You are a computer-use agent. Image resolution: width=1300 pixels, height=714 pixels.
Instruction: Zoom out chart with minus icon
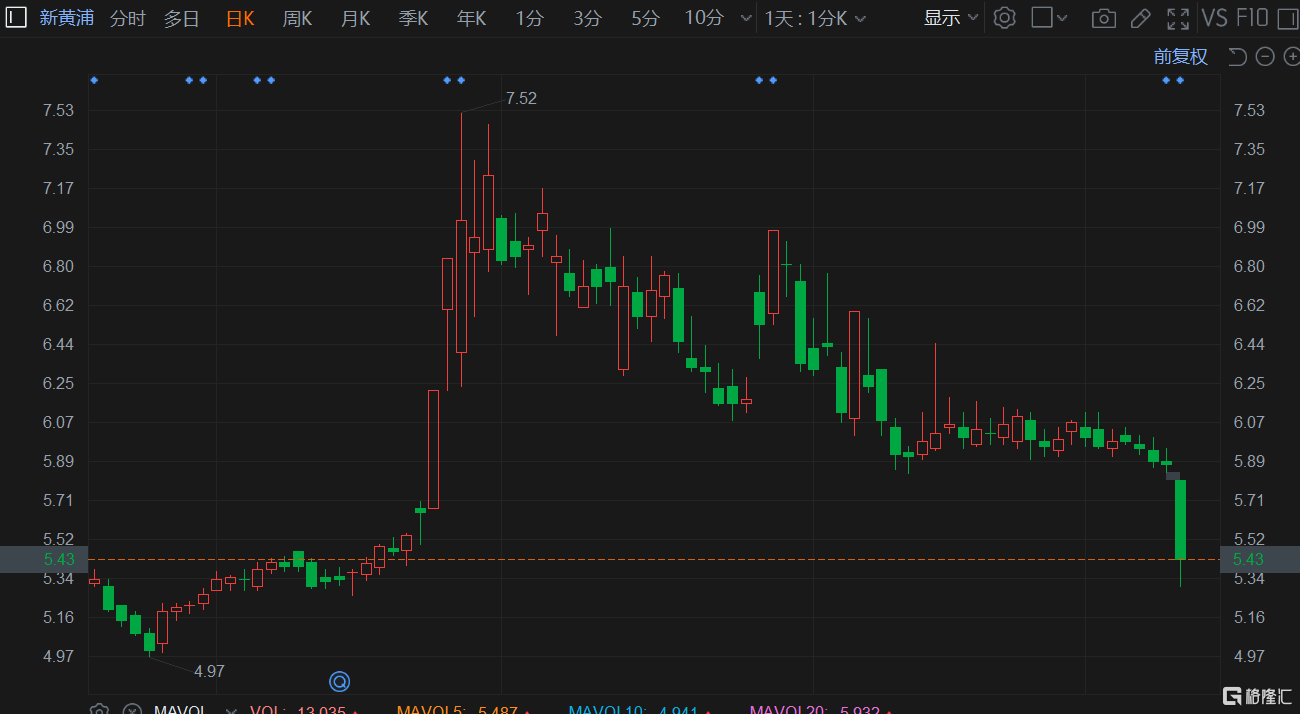pos(1264,57)
